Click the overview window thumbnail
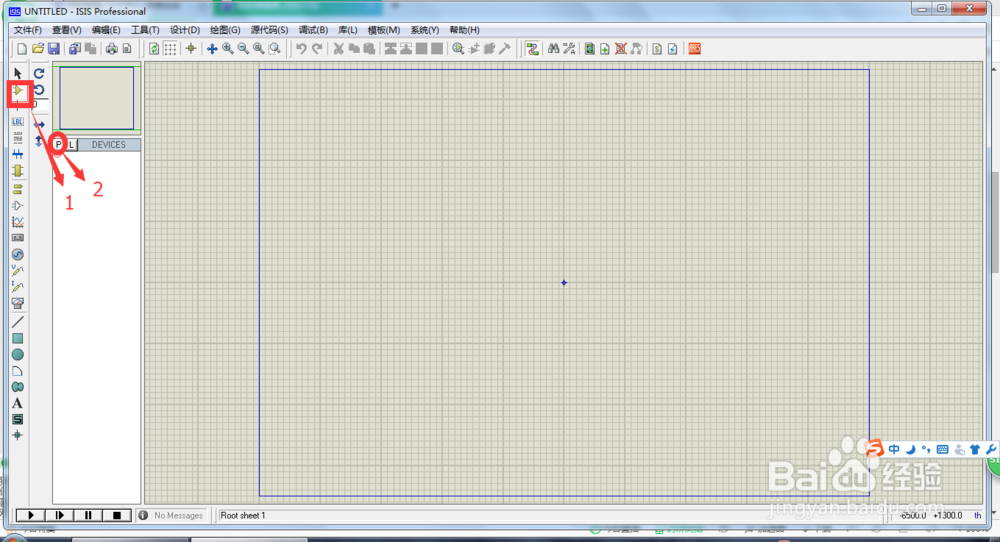 97,98
